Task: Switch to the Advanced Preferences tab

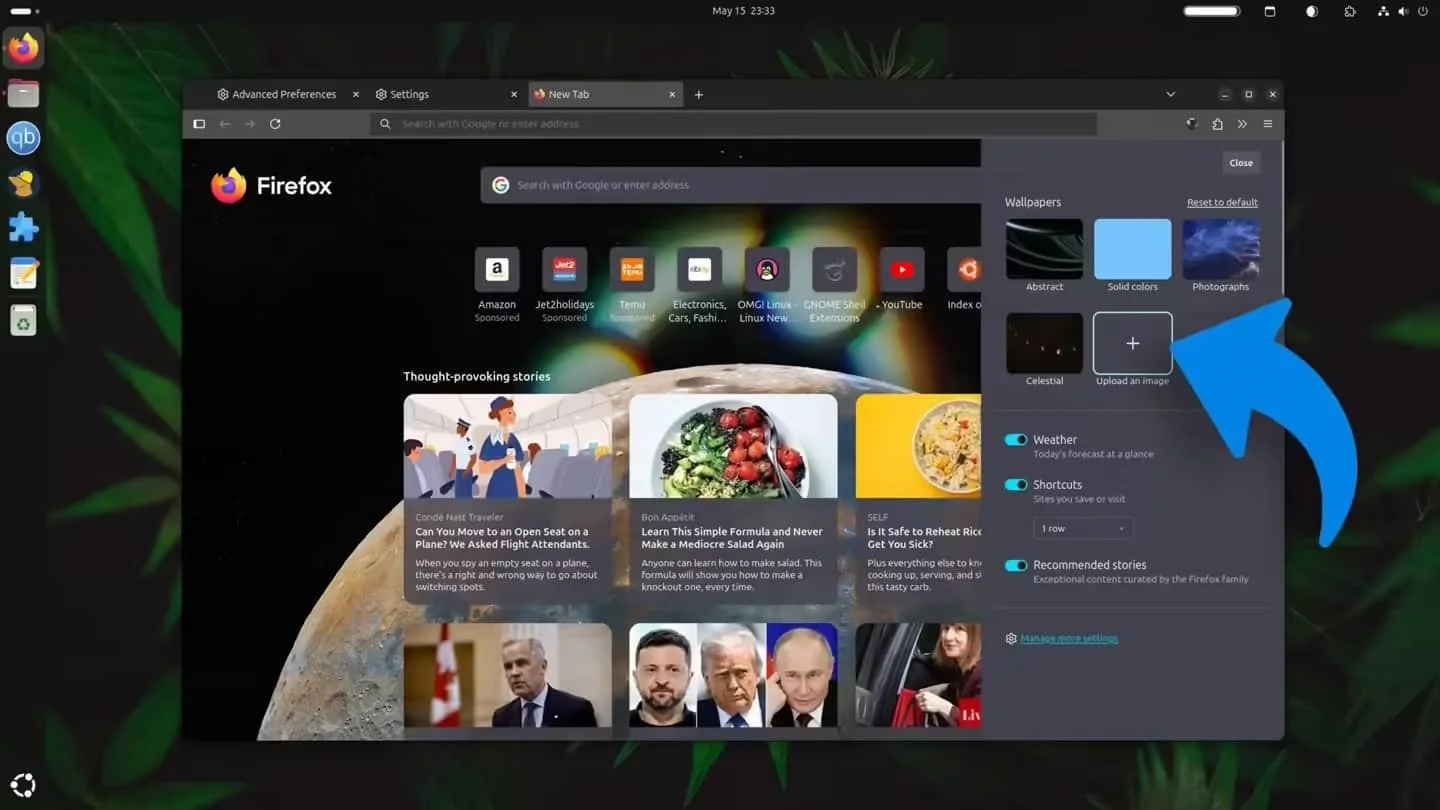Action: [282, 93]
